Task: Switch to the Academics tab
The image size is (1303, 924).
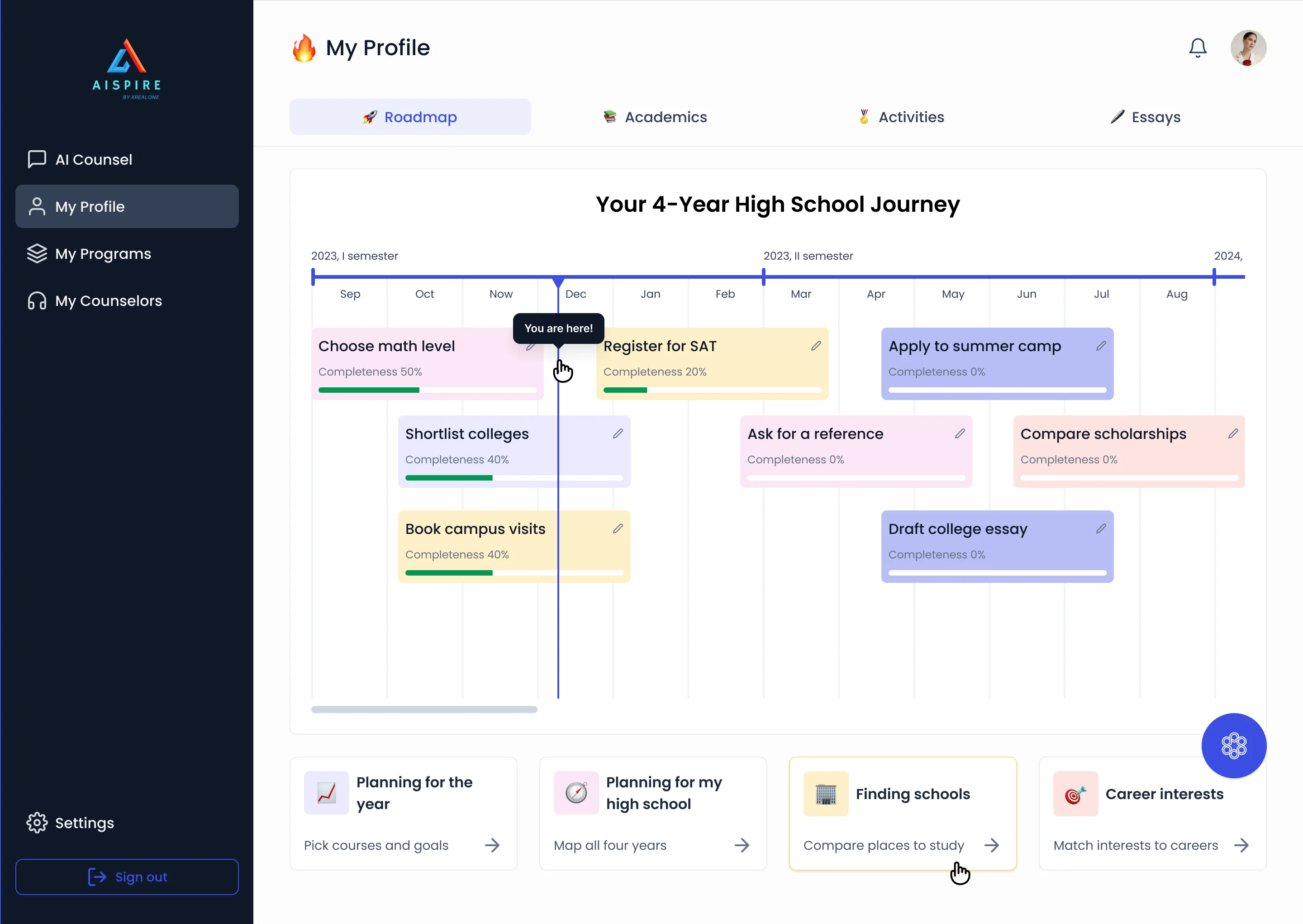Action: pyautogui.click(x=655, y=117)
